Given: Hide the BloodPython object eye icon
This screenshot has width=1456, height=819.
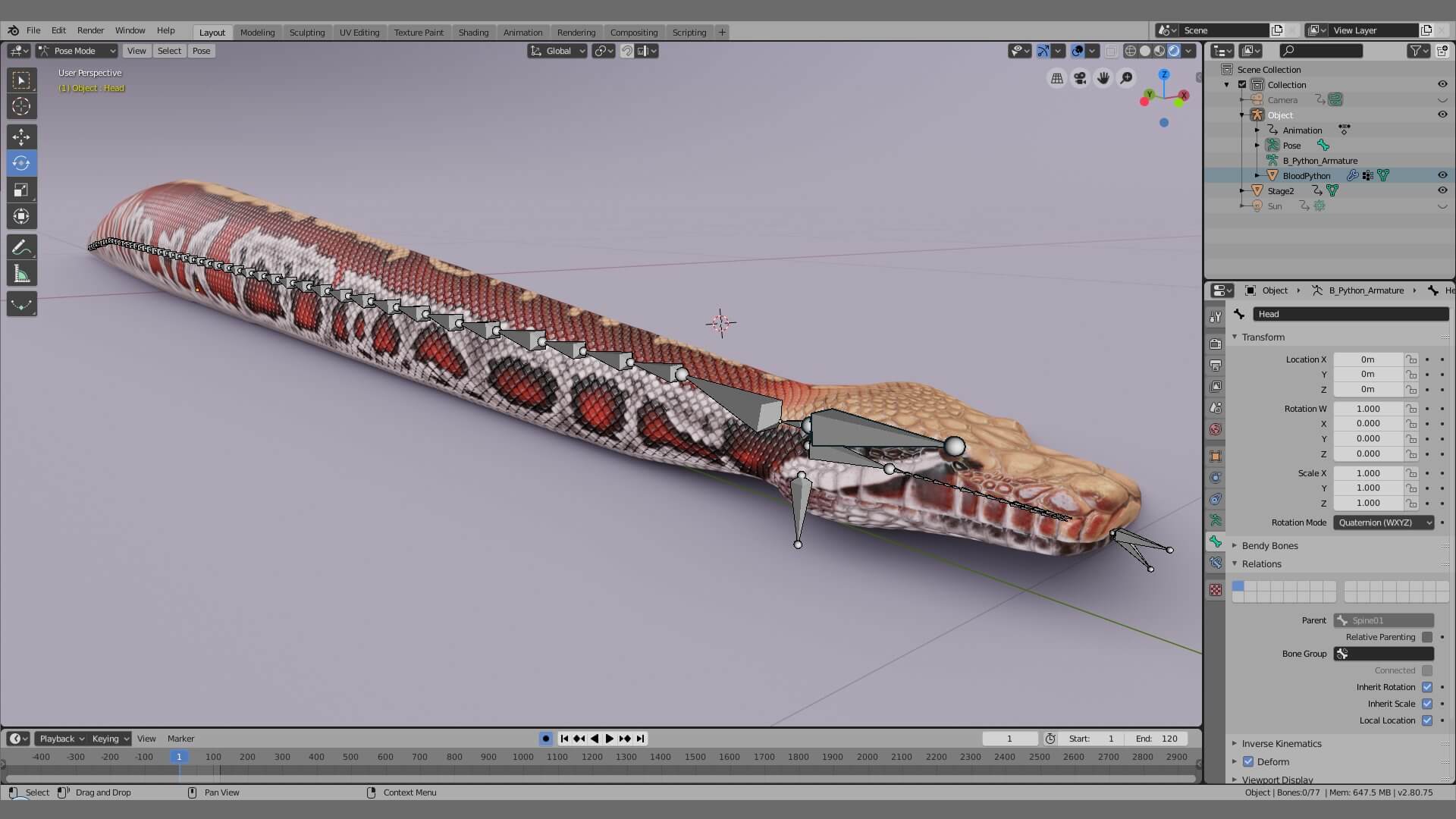Looking at the screenshot, I should [x=1442, y=175].
